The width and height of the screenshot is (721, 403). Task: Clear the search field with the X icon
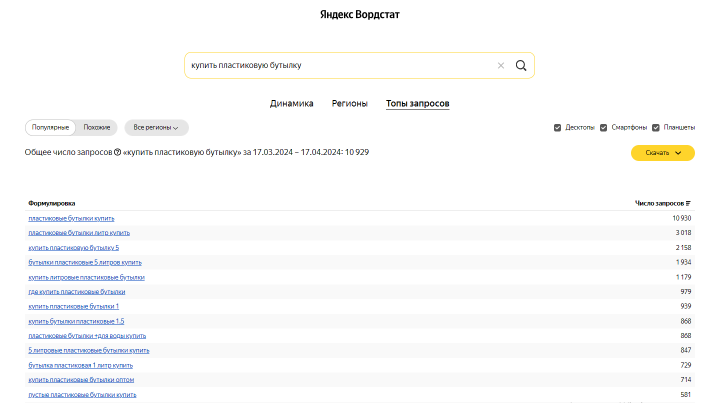point(501,66)
